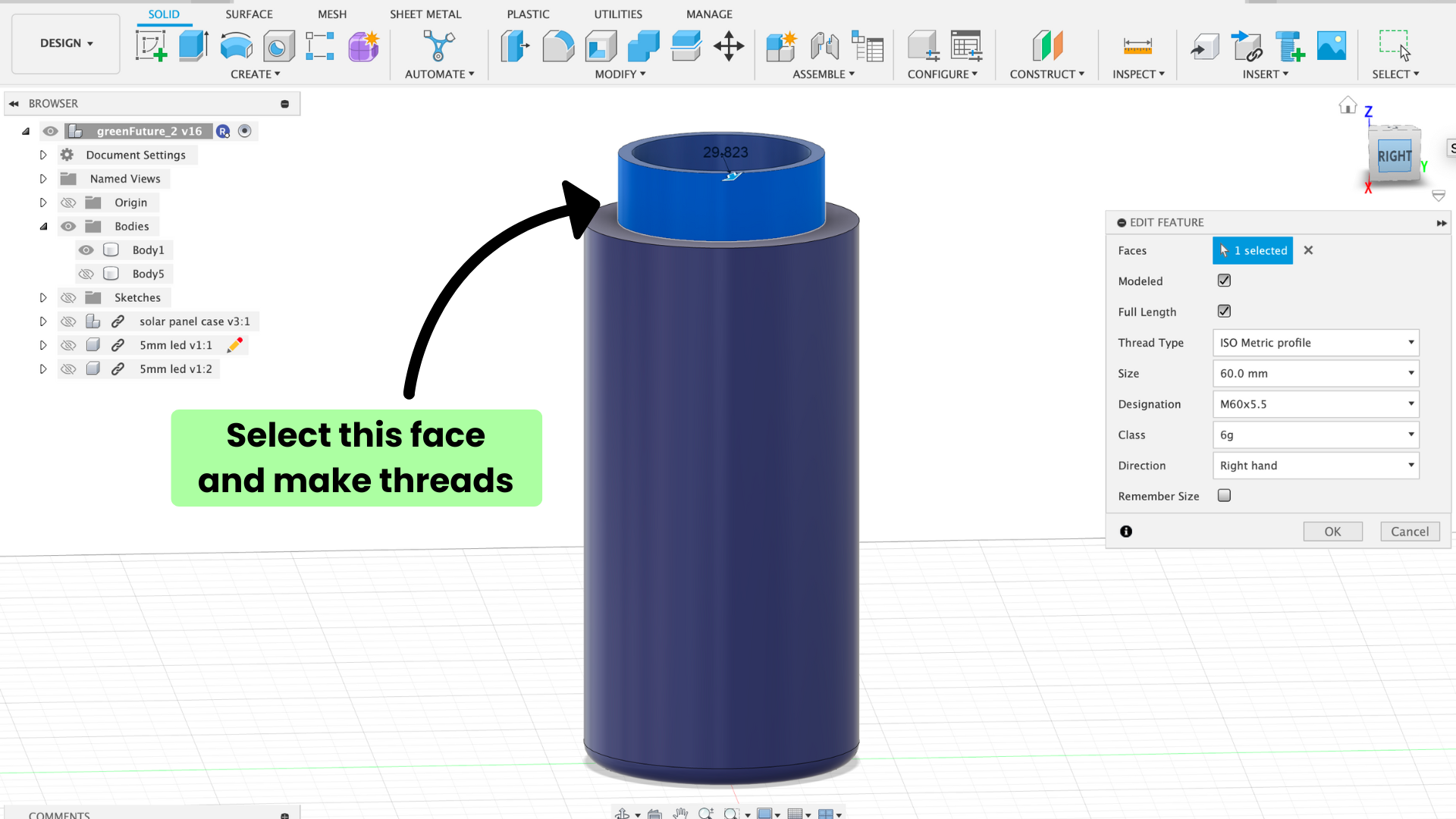
Task: Click Cancel in Edit Feature dialog
Action: (1410, 532)
